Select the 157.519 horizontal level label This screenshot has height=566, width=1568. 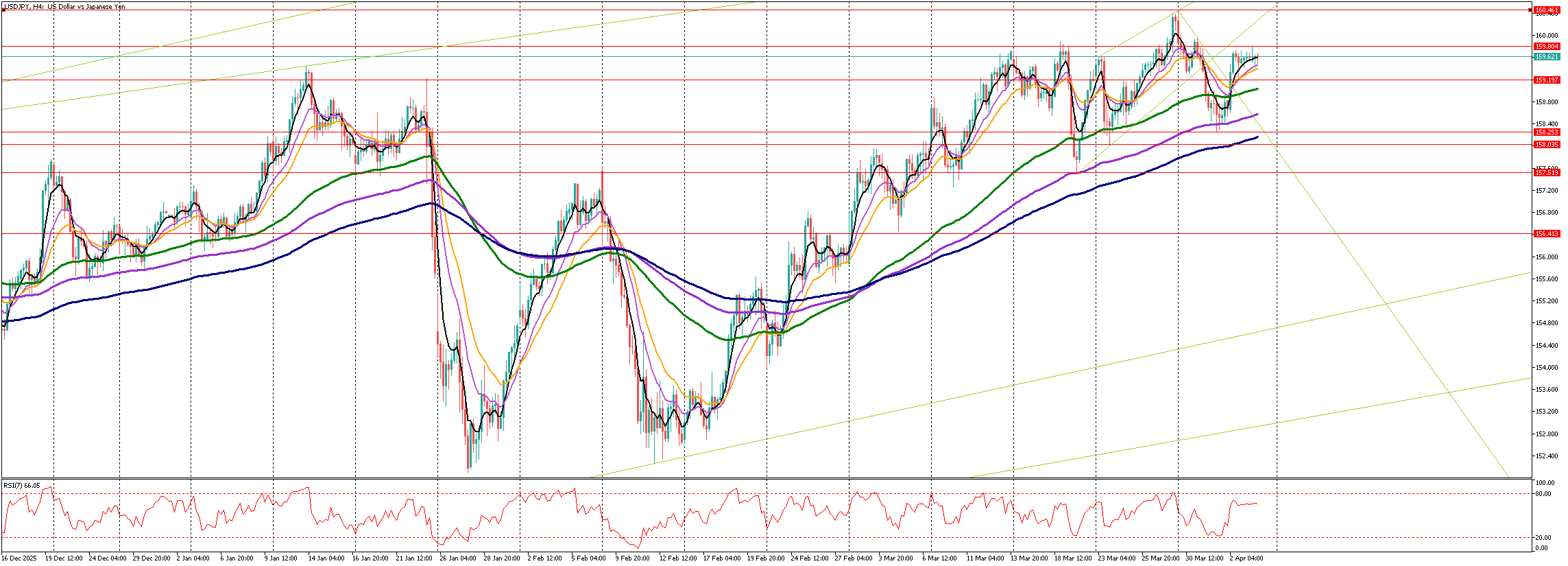click(x=1547, y=173)
